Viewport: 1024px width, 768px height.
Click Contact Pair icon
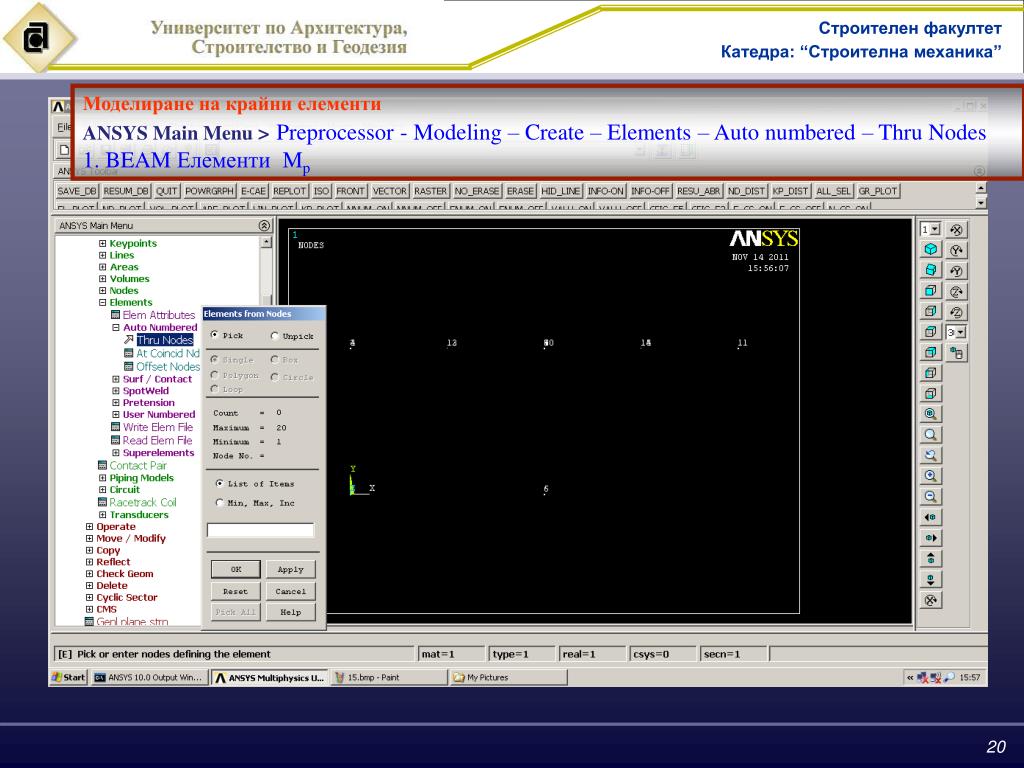(102, 466)
